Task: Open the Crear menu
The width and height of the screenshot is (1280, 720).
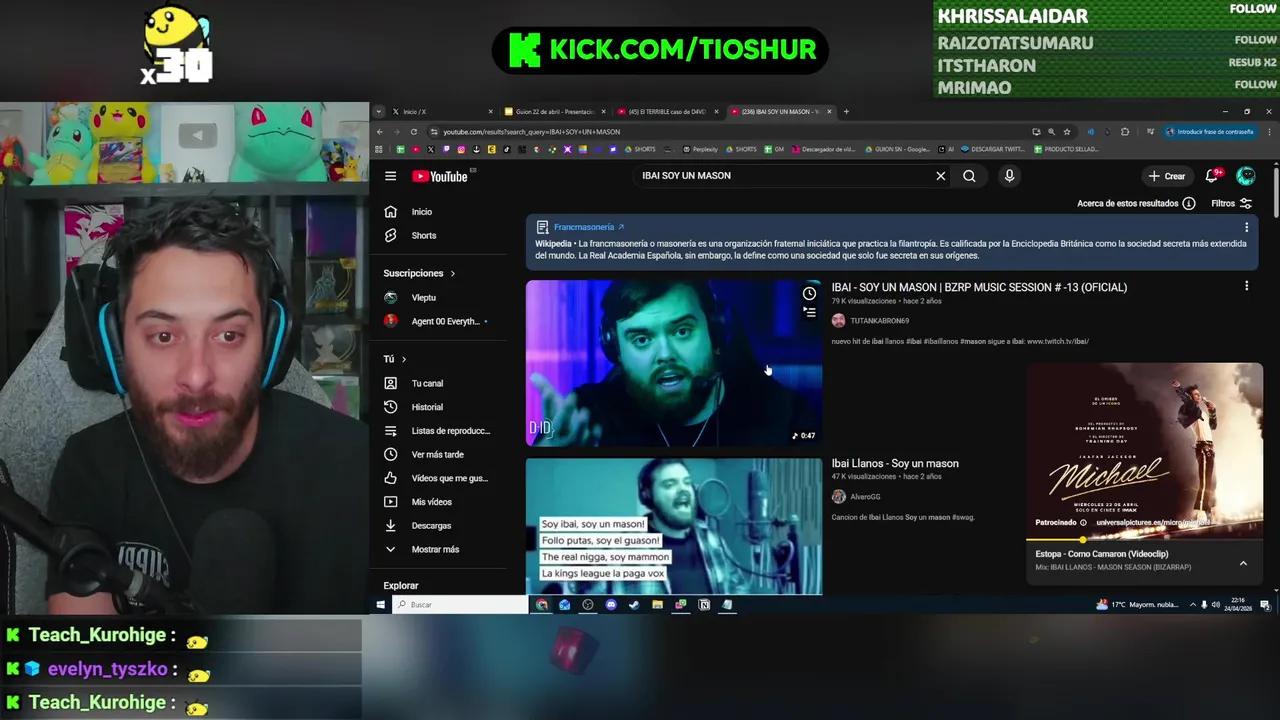Action: (x=1166, y=176)
